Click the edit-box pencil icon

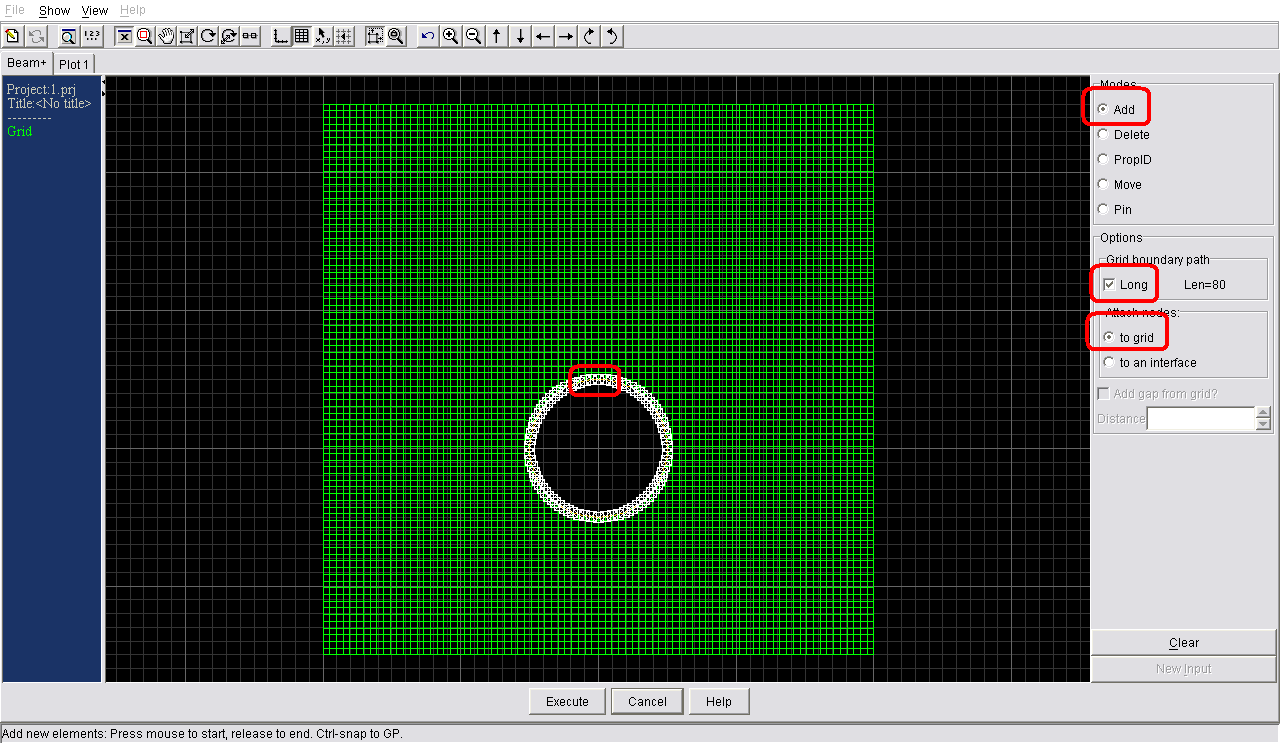pos(187,36)
